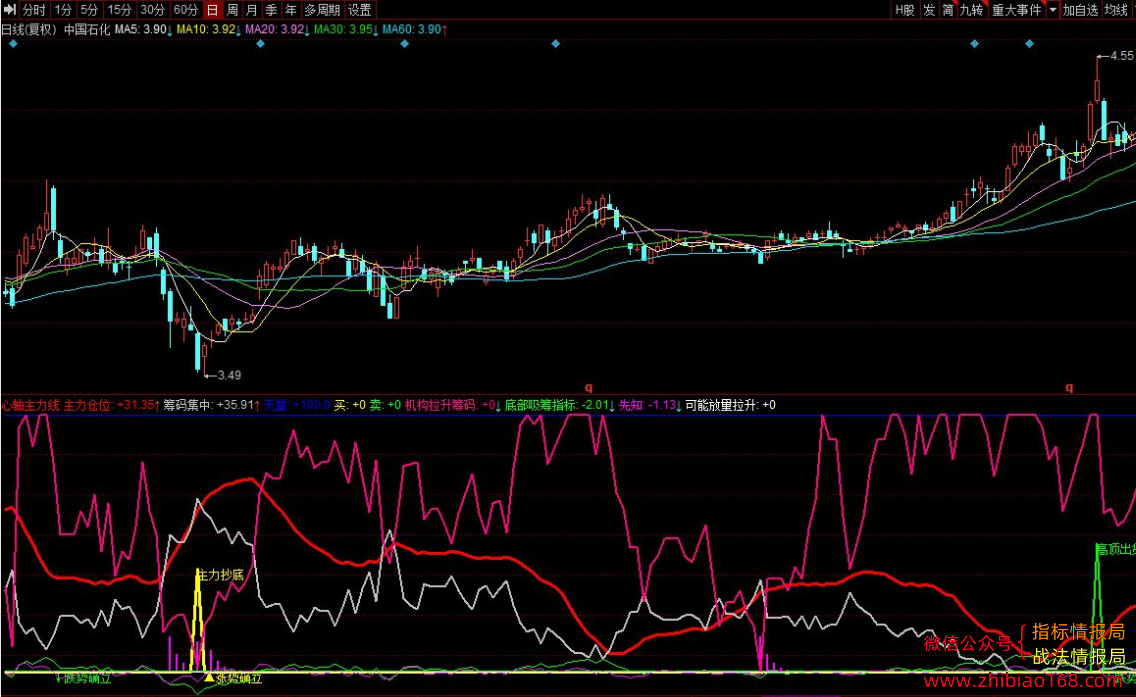Click the 心轴主力线 indicator name

click(30, 405)
